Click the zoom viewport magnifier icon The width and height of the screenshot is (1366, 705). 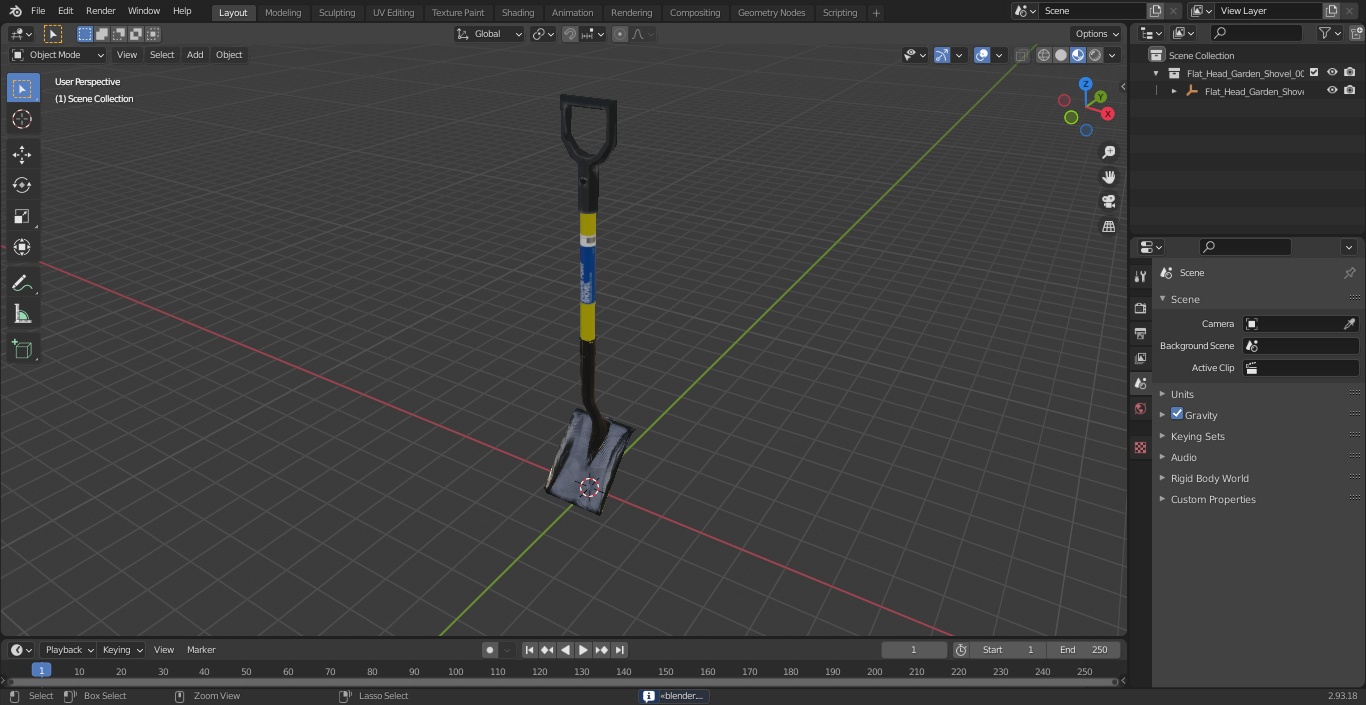click(x=1108, y=152)
